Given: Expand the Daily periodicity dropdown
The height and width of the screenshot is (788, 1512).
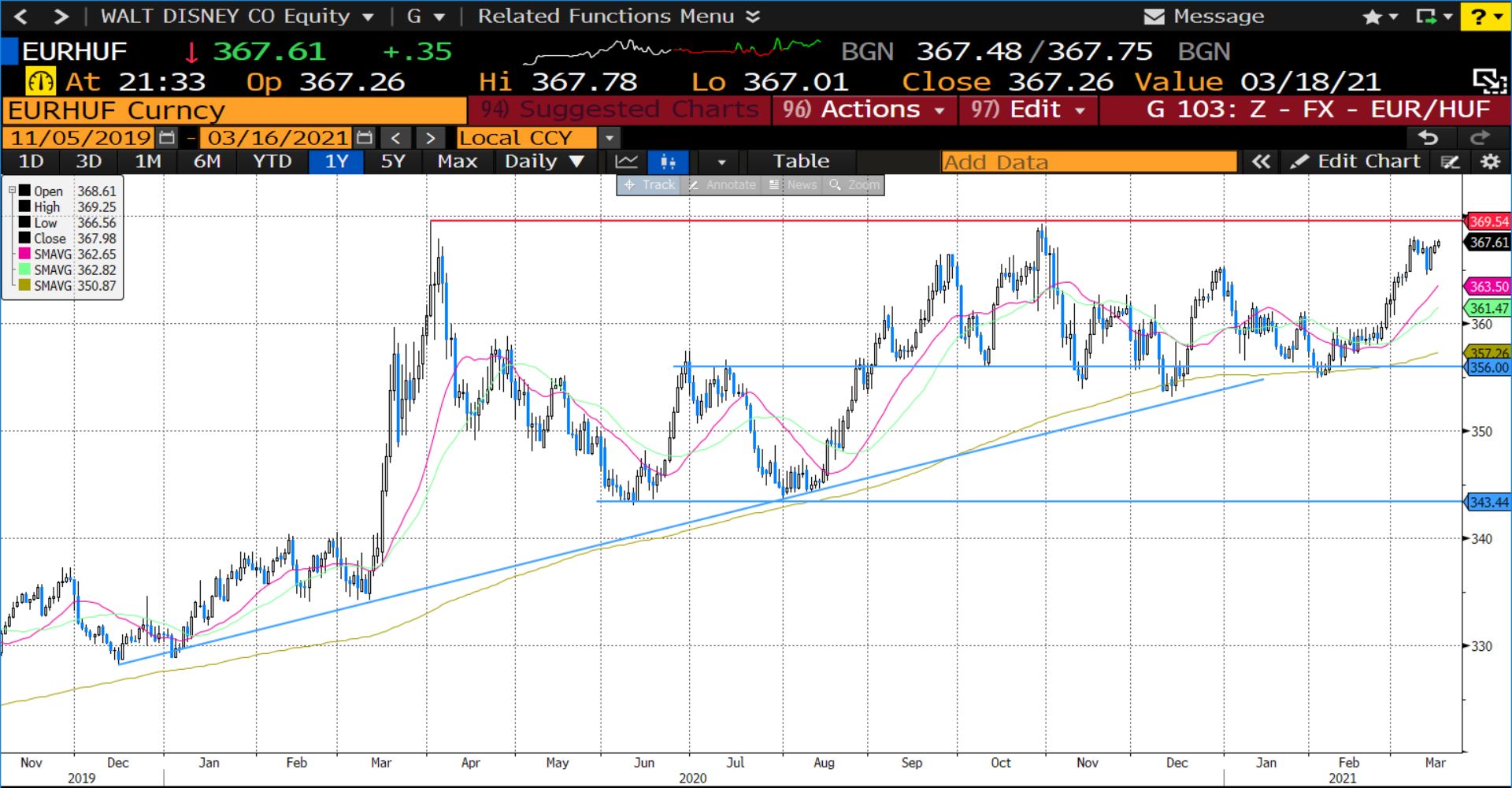Looking at the screenshot, I should click(544, 162).
